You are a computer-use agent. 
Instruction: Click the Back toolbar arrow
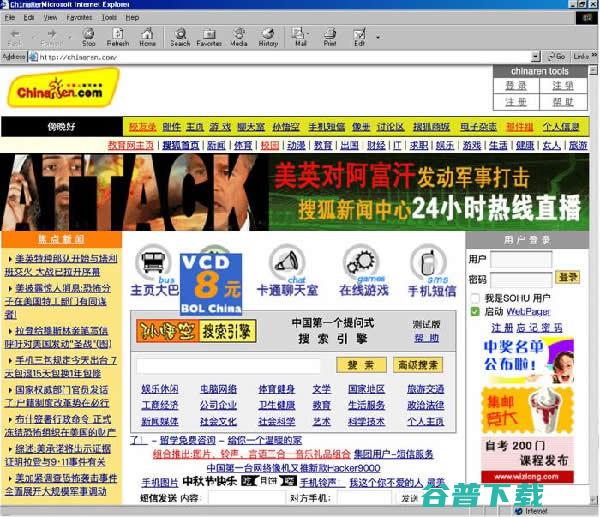click(15, 37)
